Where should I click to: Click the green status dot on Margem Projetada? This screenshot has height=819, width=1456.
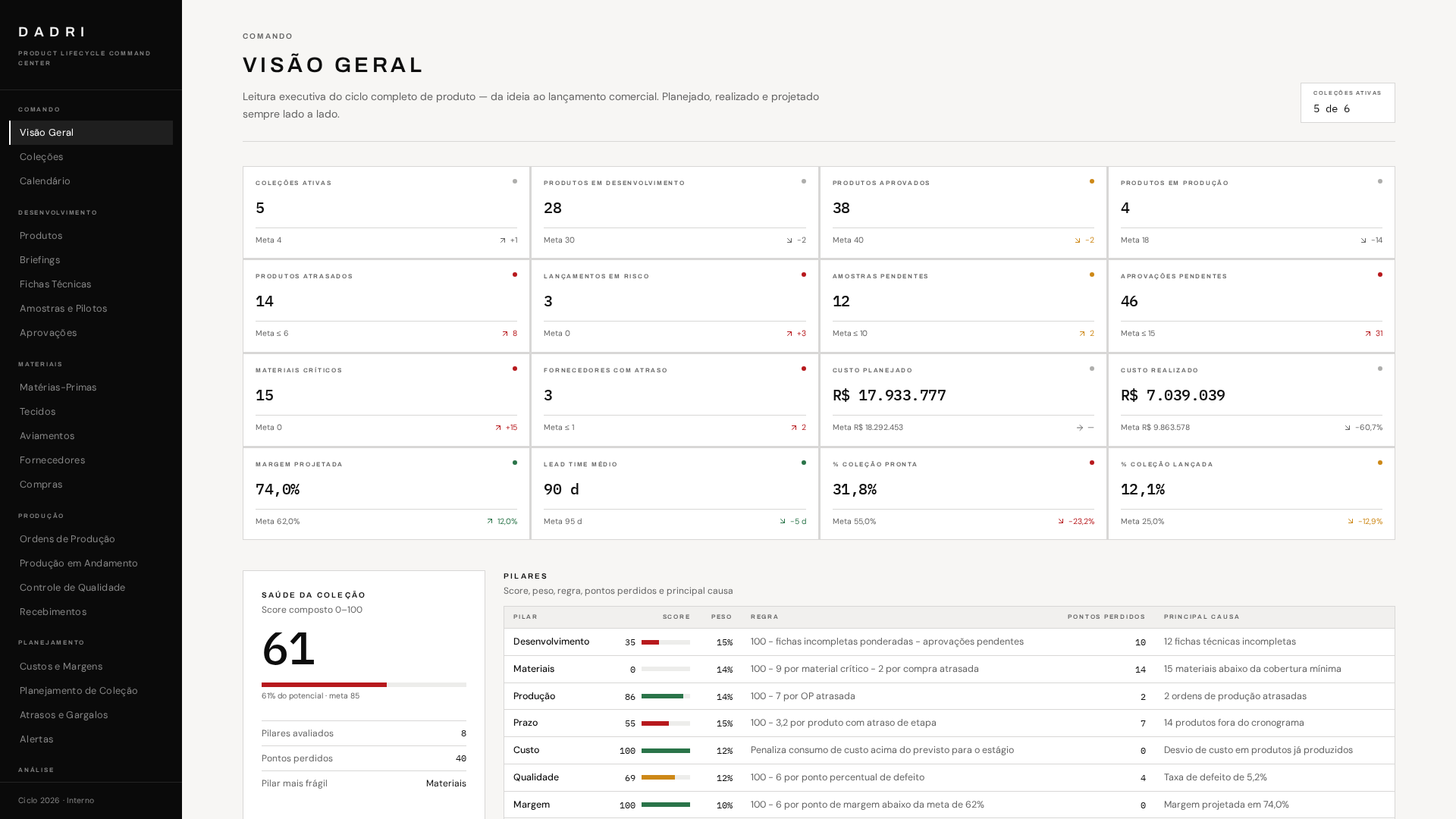pos(515,463)
